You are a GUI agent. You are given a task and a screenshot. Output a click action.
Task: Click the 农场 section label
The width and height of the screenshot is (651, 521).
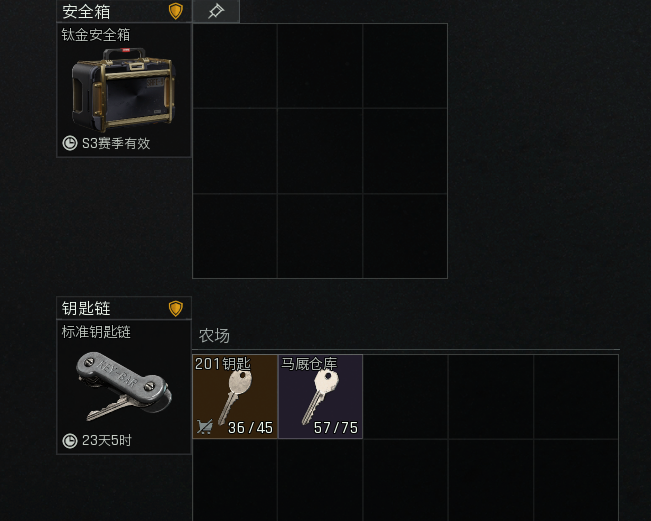coord(214,335)
